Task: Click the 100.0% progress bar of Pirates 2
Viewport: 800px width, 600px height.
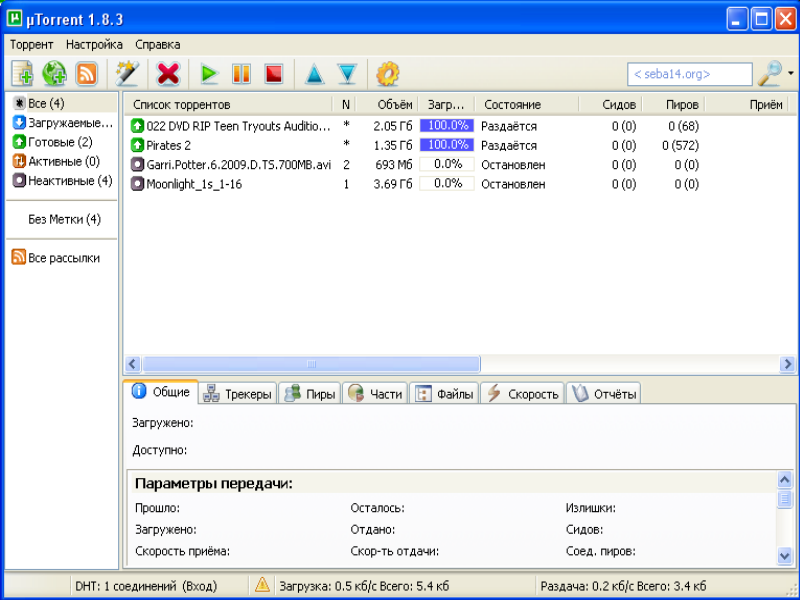Action: pos(447,145)
